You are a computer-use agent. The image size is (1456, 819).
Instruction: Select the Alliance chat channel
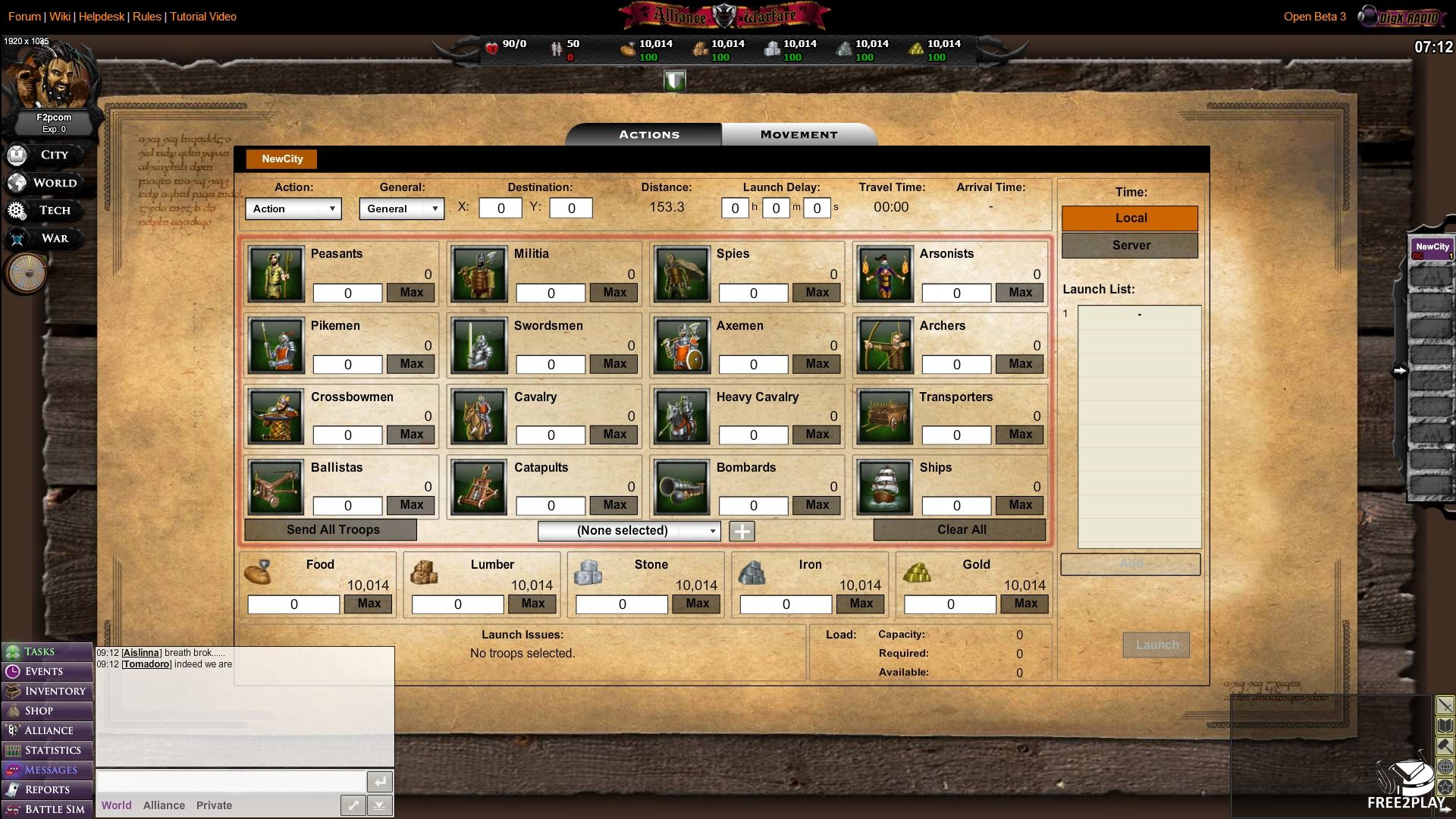coord(164,805)
